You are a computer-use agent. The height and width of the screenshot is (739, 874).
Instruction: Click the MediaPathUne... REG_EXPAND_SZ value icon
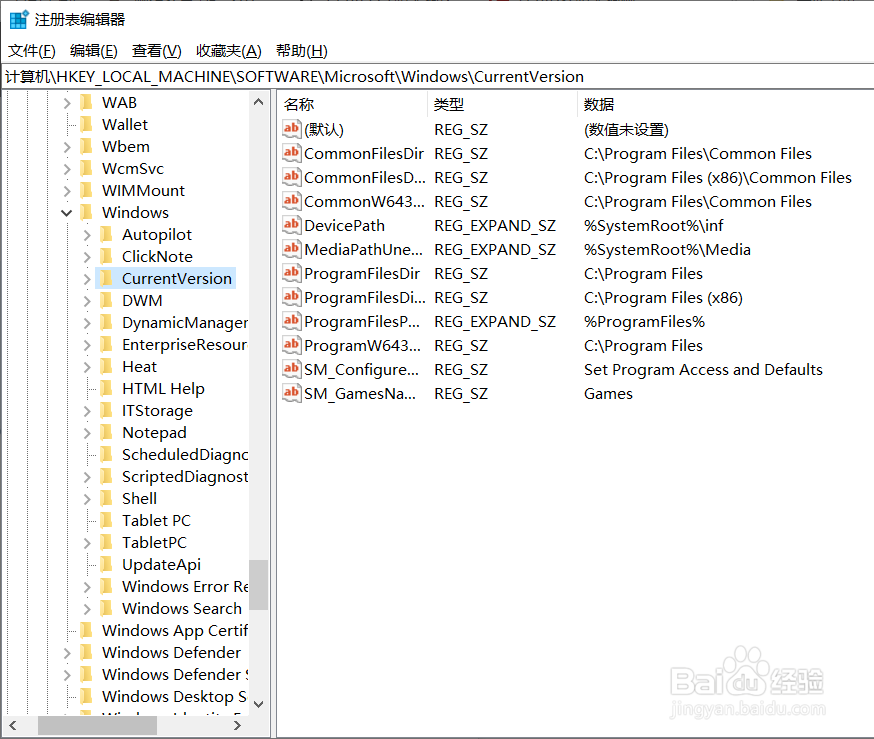[x=291, y=249]
